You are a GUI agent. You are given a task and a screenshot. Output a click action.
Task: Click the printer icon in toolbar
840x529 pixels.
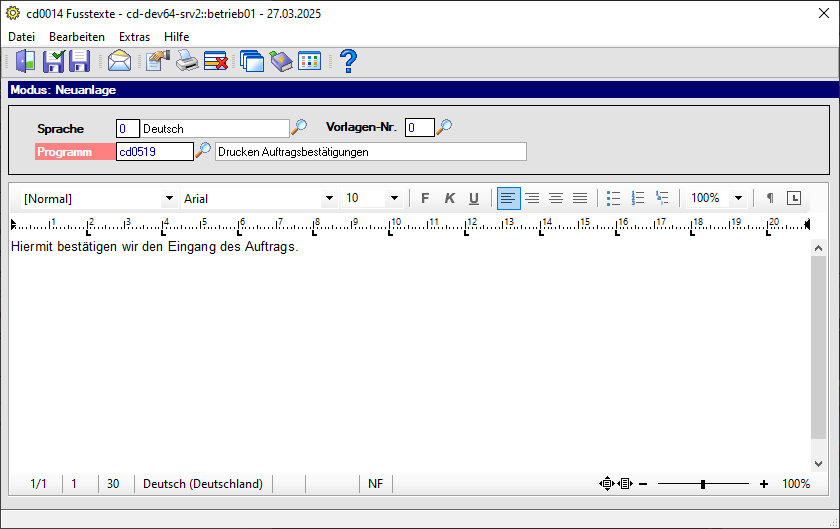click(x=187, y=61)
